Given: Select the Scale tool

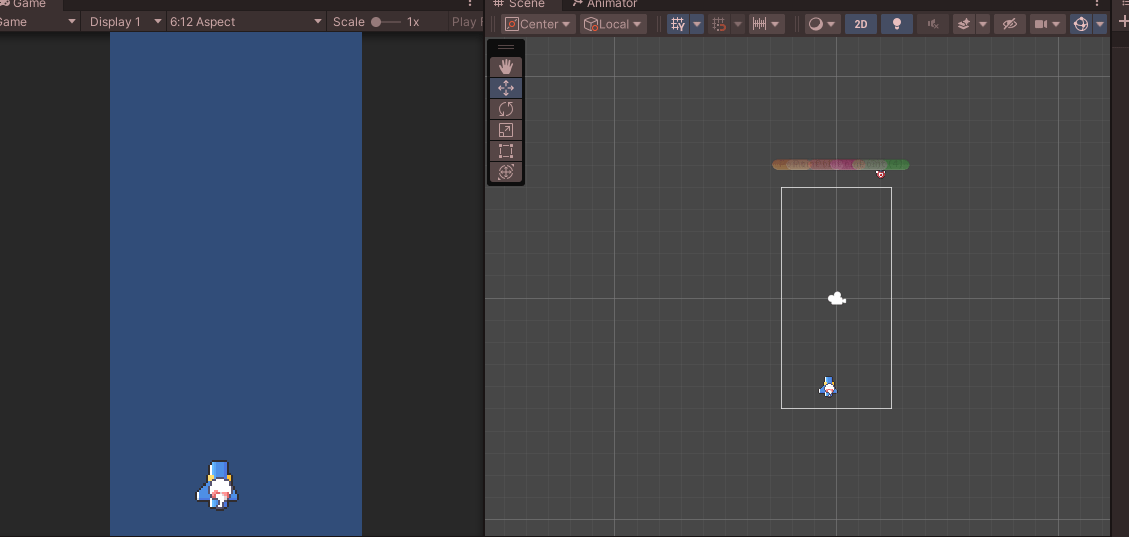Looking at the screenshot, I should click(x=505, y=130).
